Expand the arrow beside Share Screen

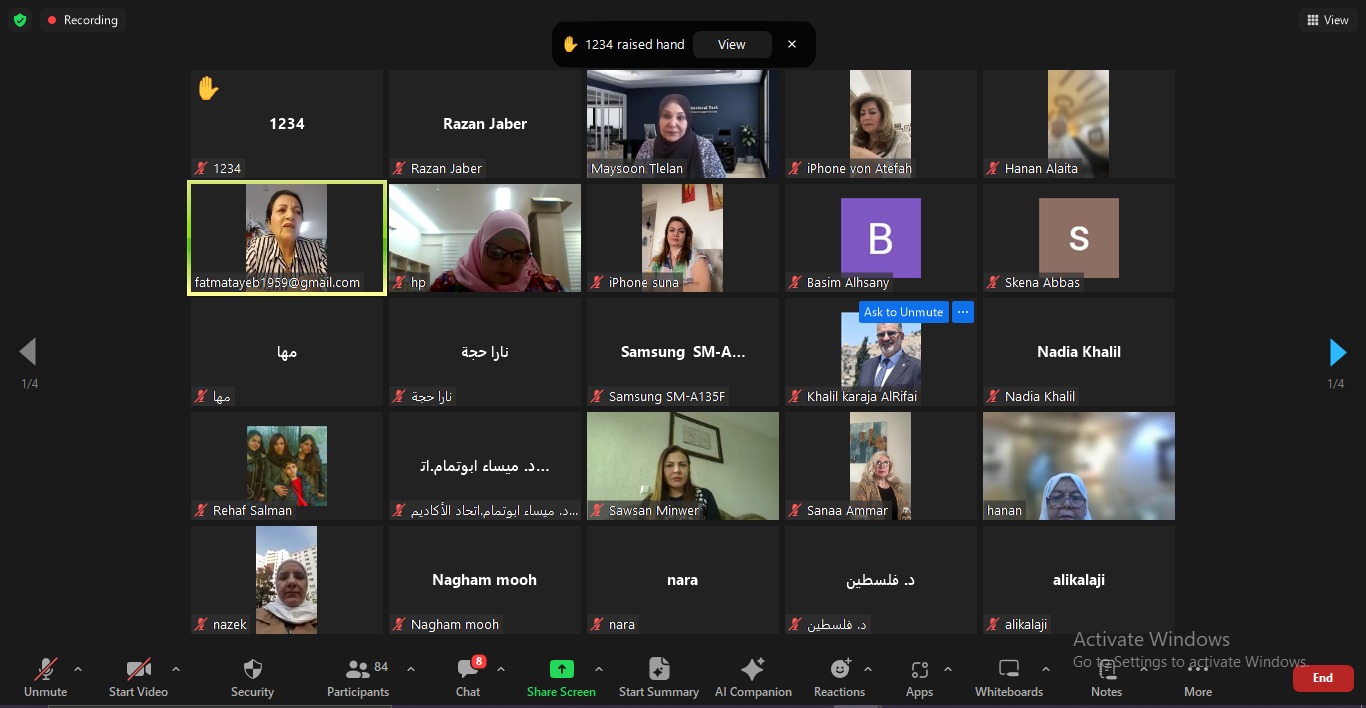pos(599,669)
